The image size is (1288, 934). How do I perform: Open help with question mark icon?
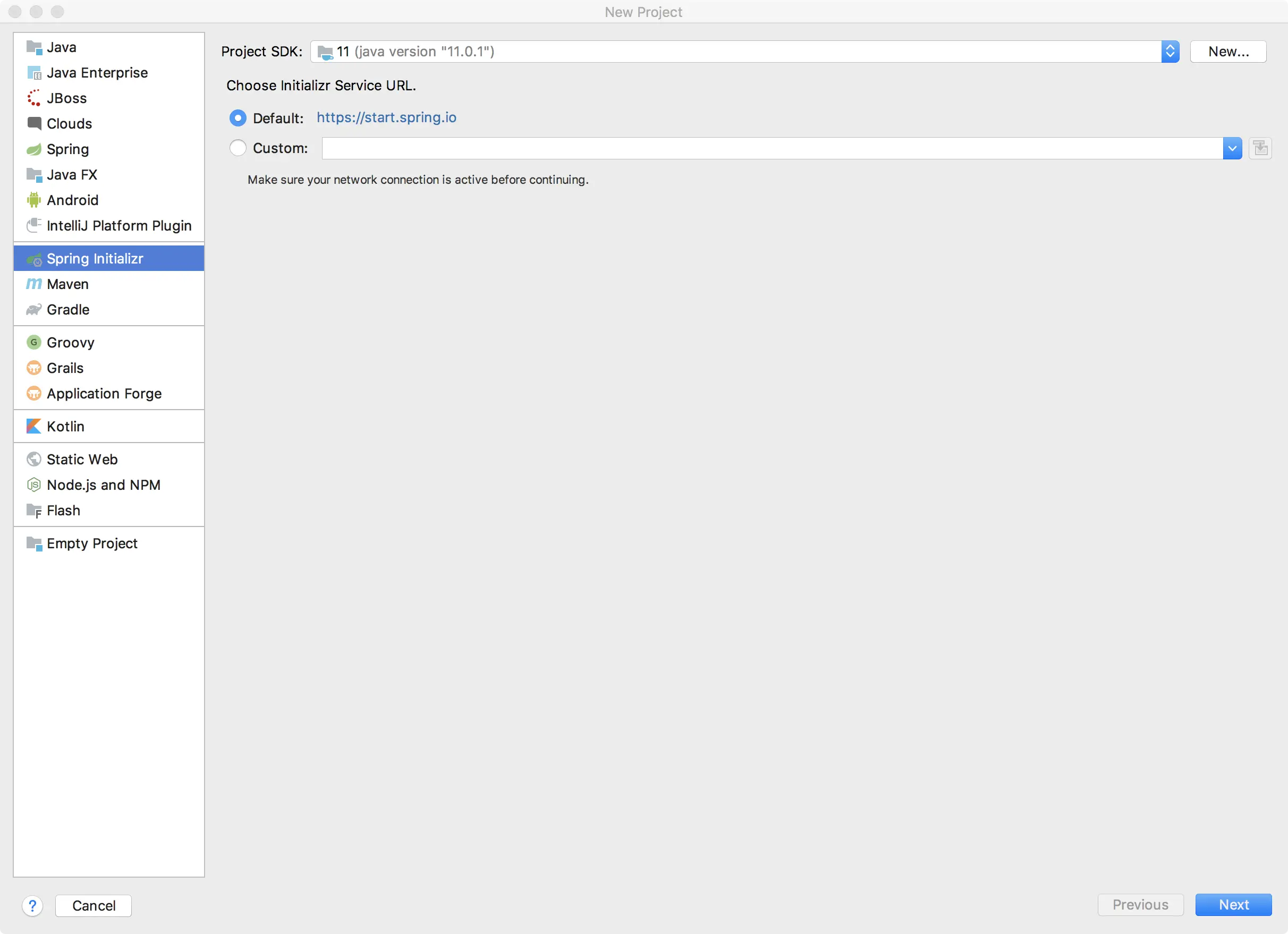(32, 906)
